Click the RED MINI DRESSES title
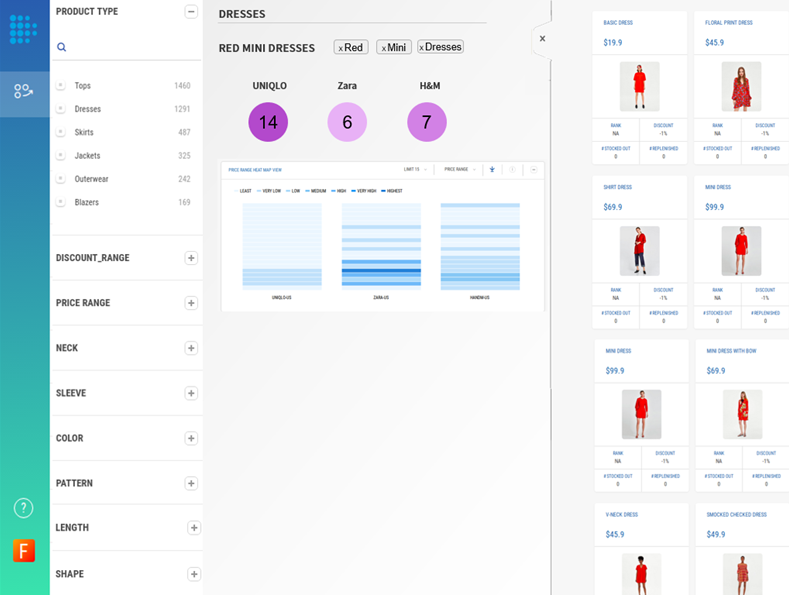This screenshot has width=789, height=595. pyautogui.click(x=267, y=48)
